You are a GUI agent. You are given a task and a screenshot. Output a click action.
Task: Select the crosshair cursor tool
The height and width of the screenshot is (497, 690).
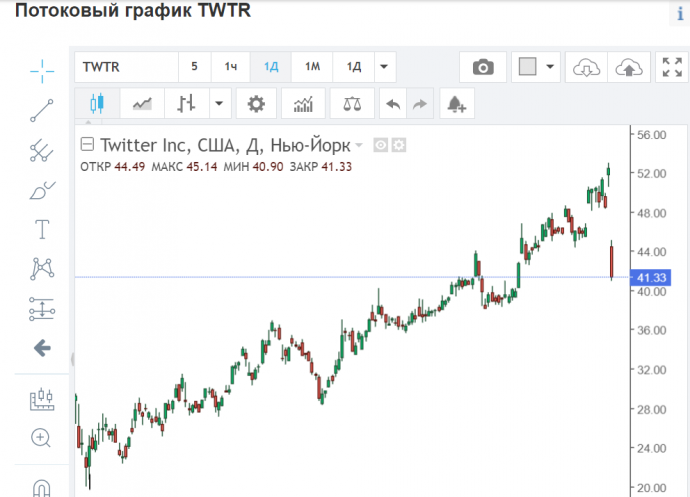pos(42,69)
